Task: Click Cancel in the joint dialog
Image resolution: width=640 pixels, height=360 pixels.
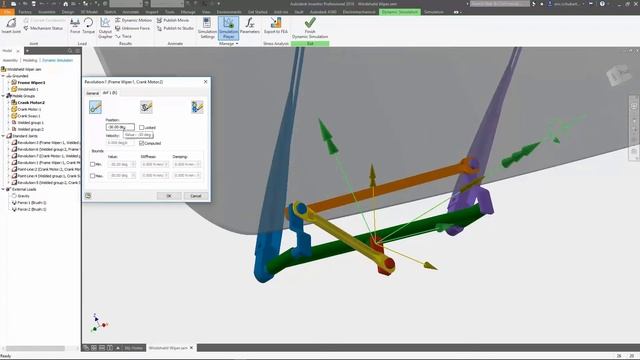Action: point(196,196)
